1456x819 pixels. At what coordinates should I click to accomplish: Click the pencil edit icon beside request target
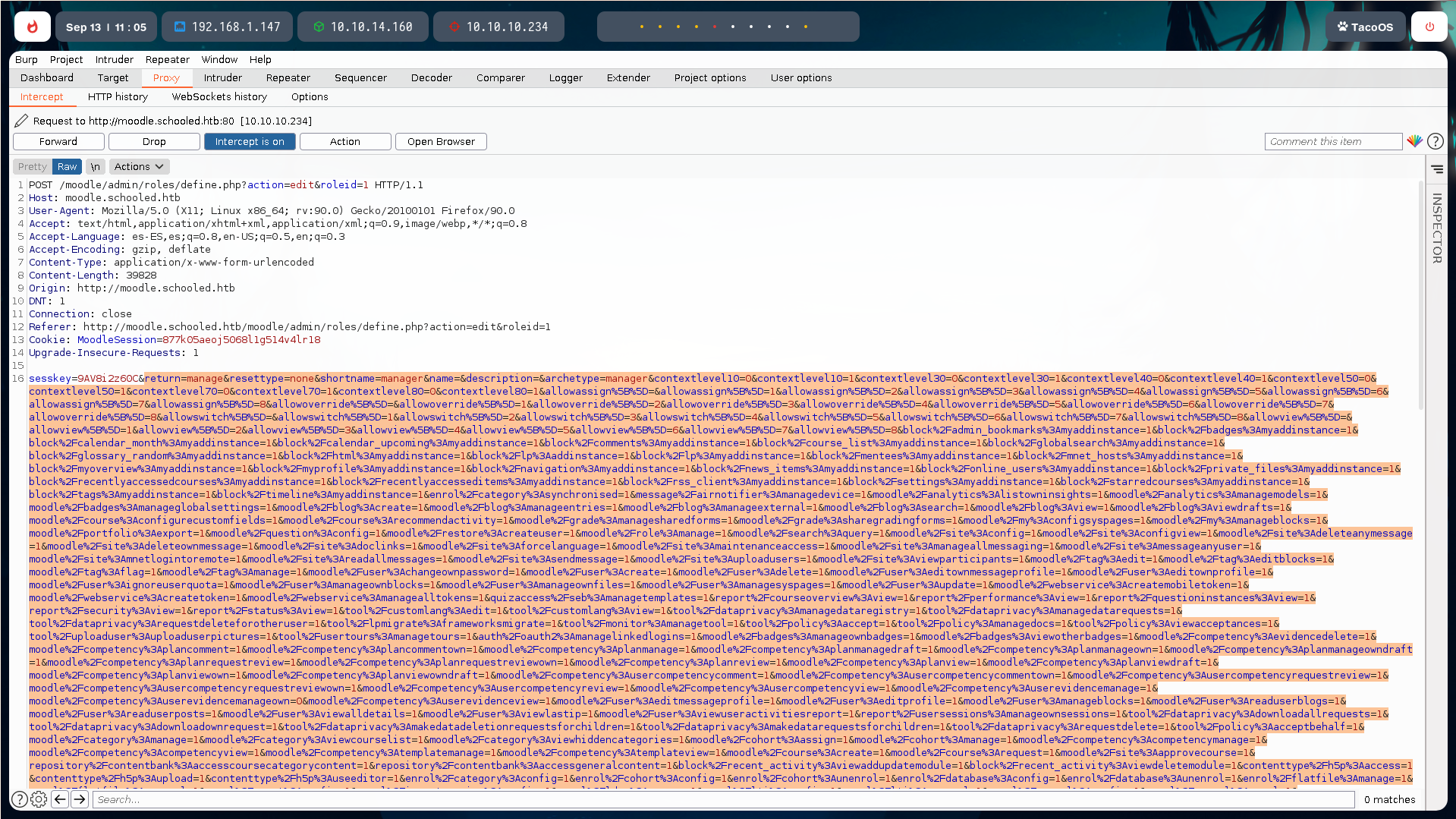21,121
